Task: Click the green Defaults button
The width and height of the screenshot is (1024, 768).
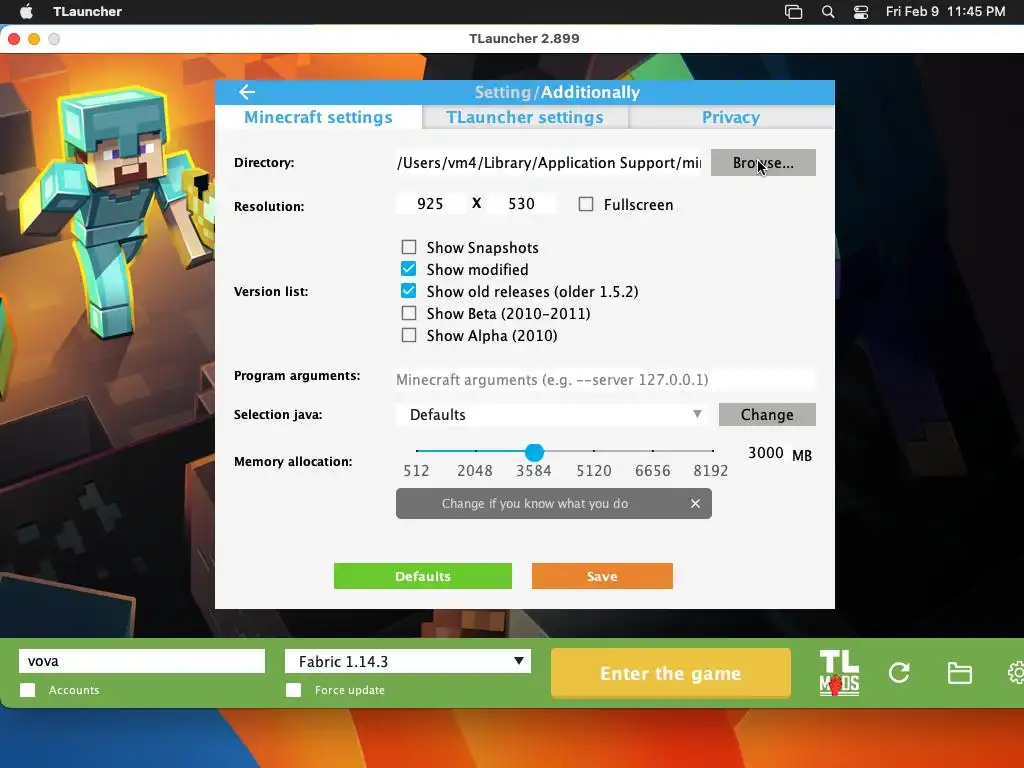Action: (423, 576)
